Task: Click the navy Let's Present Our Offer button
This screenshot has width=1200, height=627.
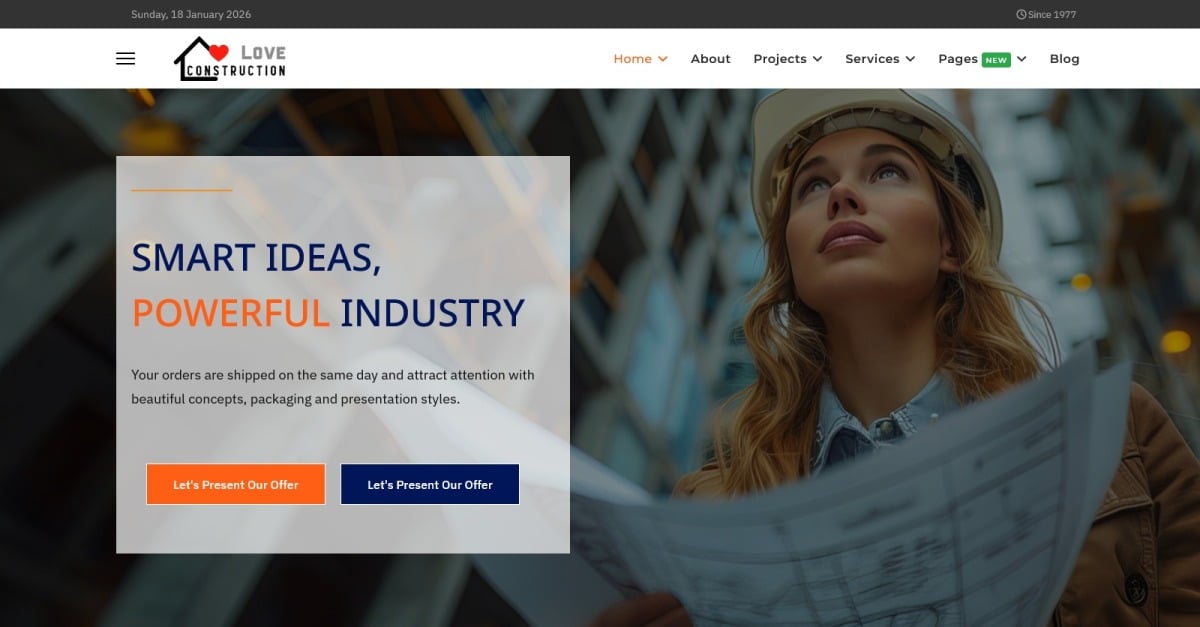Action: 430,484
